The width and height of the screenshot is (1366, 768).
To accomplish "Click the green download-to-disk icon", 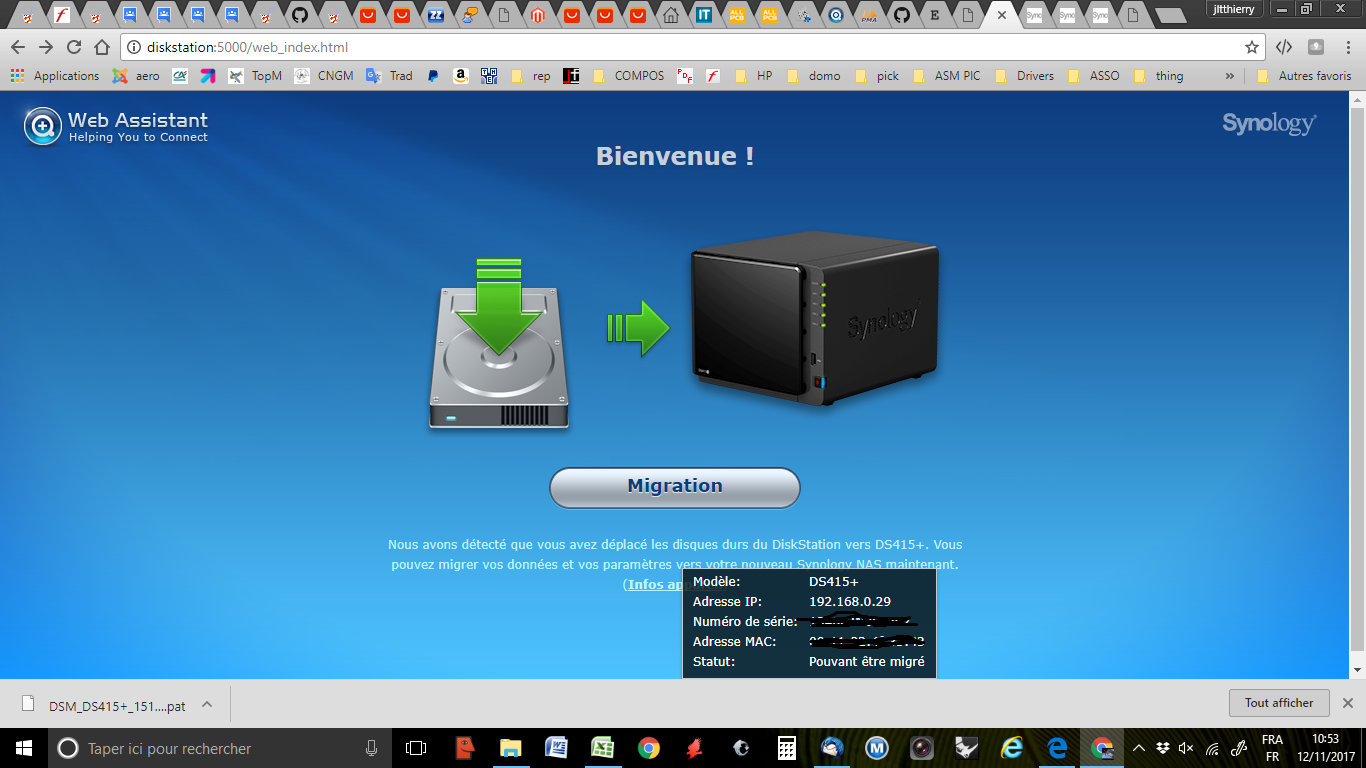I will click(x=499, y=344).
